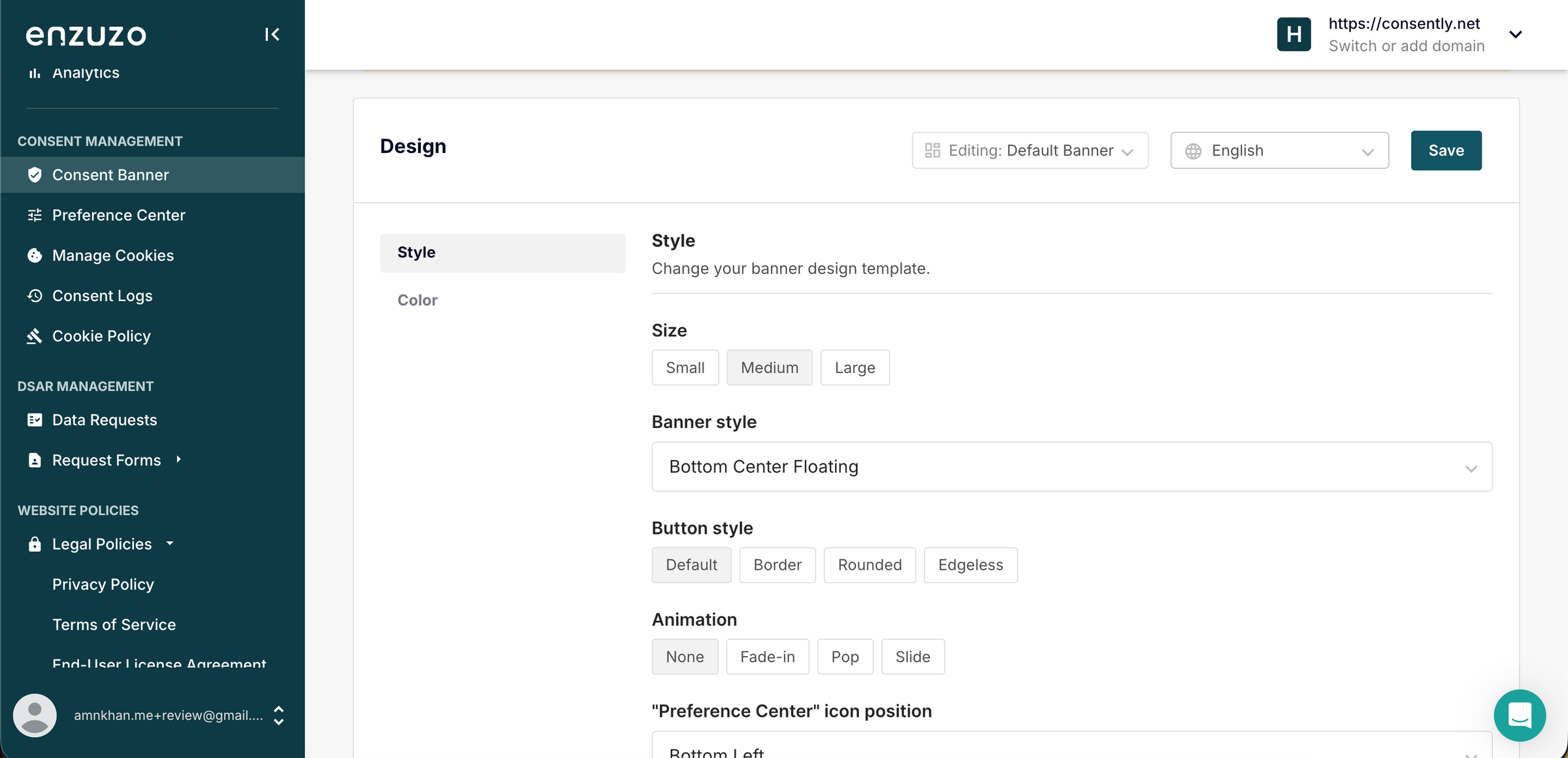Open the chat support bubble
Viewport: 1568px width, 758px height.
tap(1520, 716)
